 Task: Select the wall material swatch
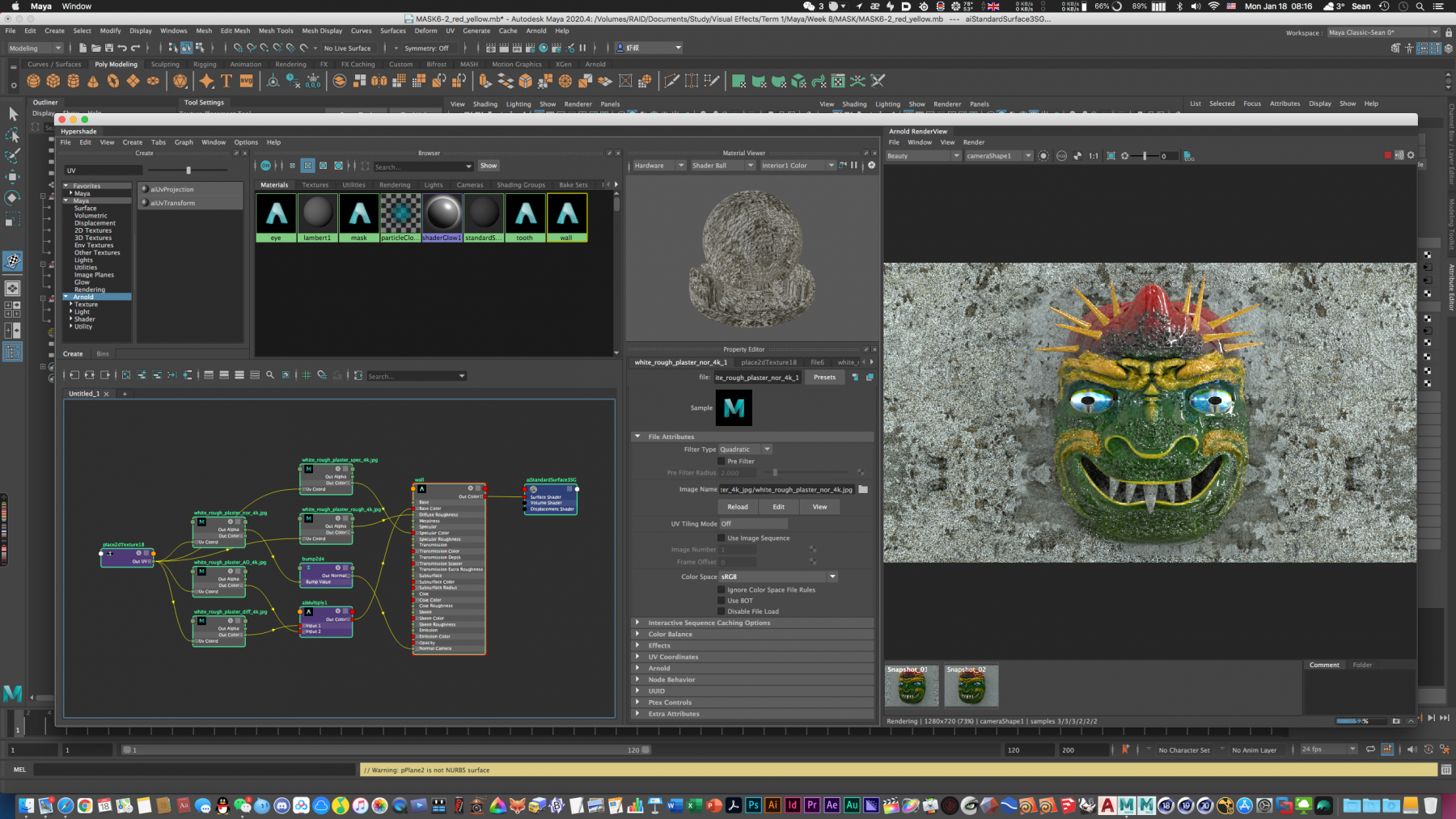tap(567, 217)
